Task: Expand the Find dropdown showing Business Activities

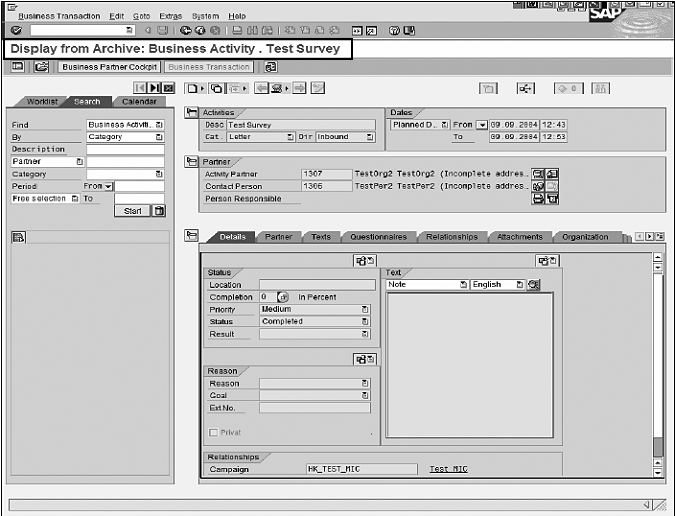Action: click(x=159, y=125)
